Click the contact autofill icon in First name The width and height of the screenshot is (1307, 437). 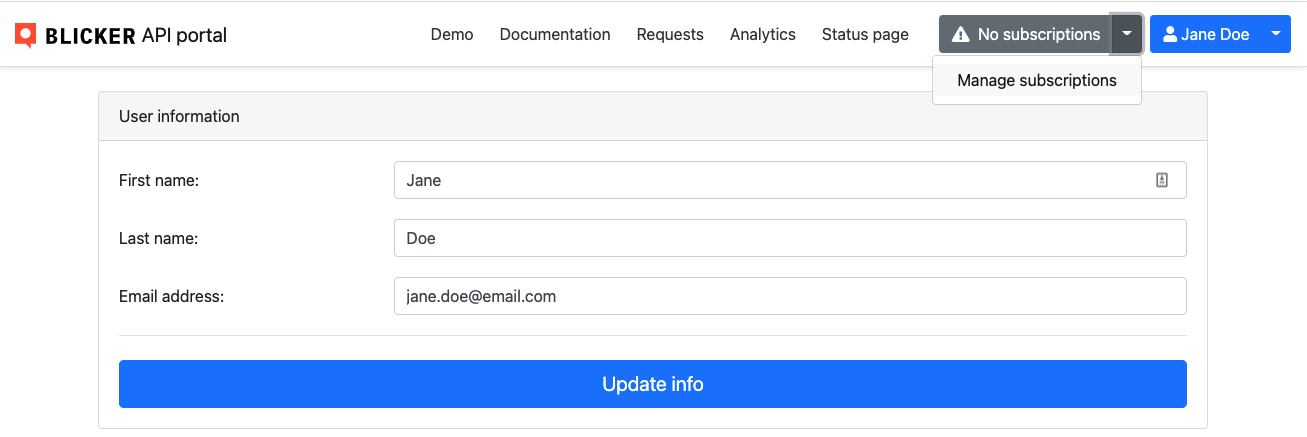[1162, 180]
